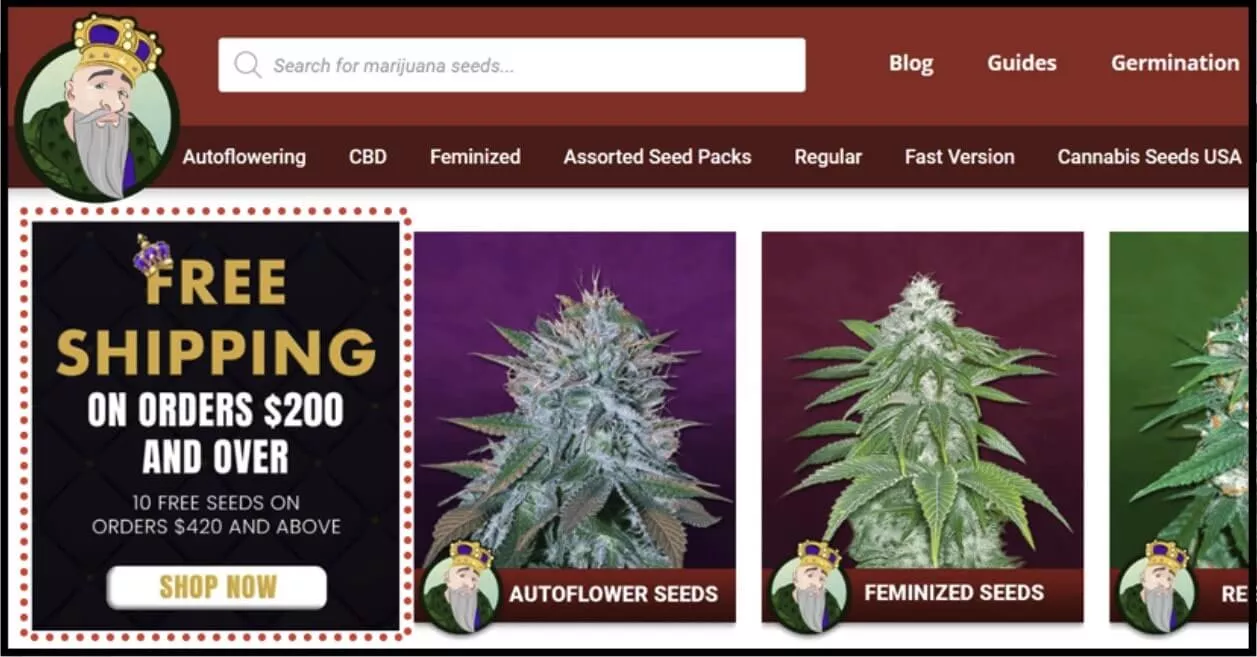Click the purple crown icon above Free Shipping
Screen dimensions: 1257x657
(153, 255)
